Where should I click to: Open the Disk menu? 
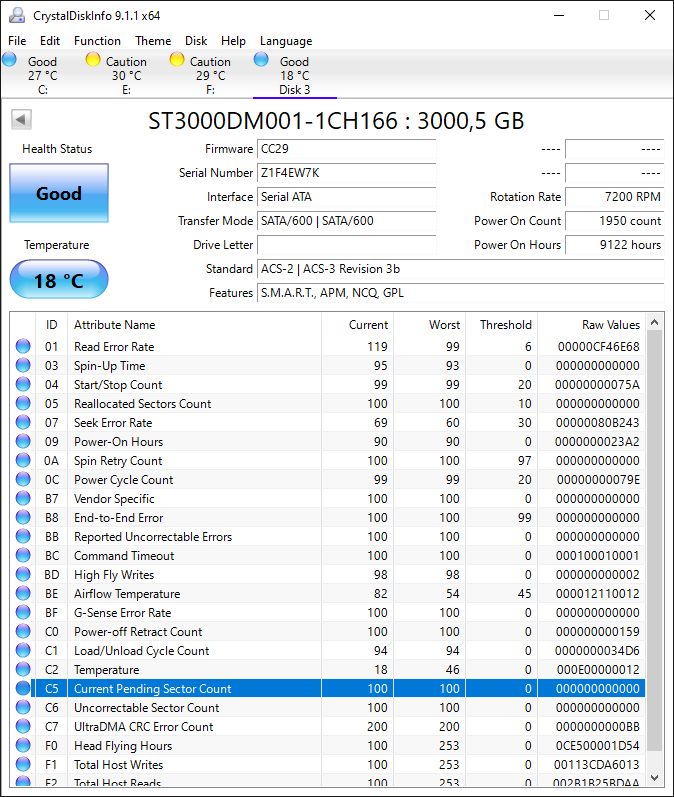click(x=196, y=41)
